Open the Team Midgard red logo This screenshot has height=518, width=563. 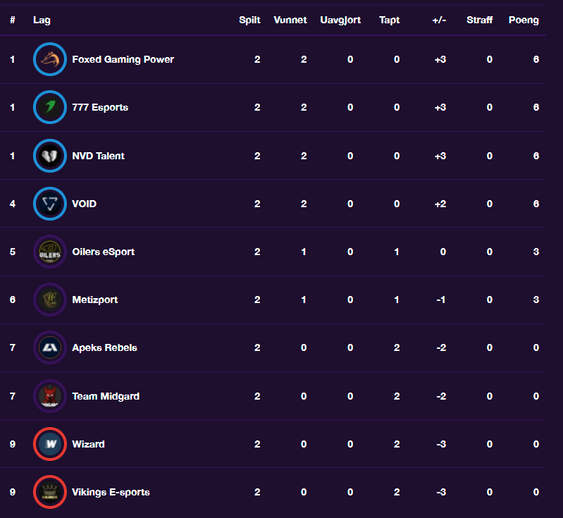coord(50,396)
